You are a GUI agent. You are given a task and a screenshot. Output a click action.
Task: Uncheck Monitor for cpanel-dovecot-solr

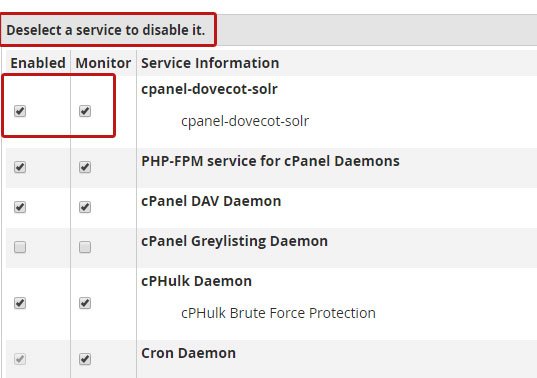point(85,111)
